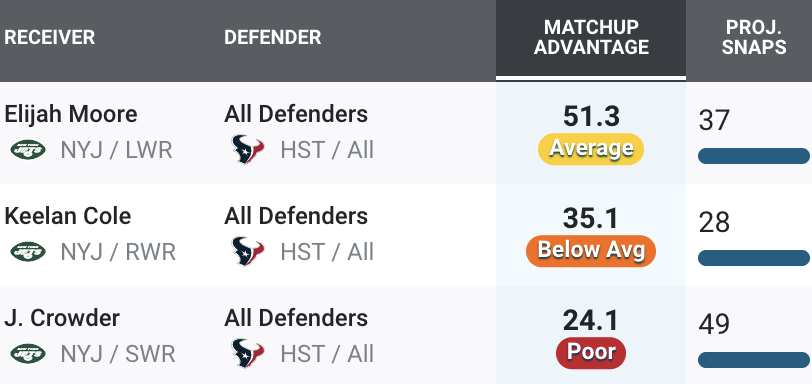Sort by the Proj. Snaps column header
The height and width of the screenshot is (384, 812).
pyautogui.click(x=753, y=37)
